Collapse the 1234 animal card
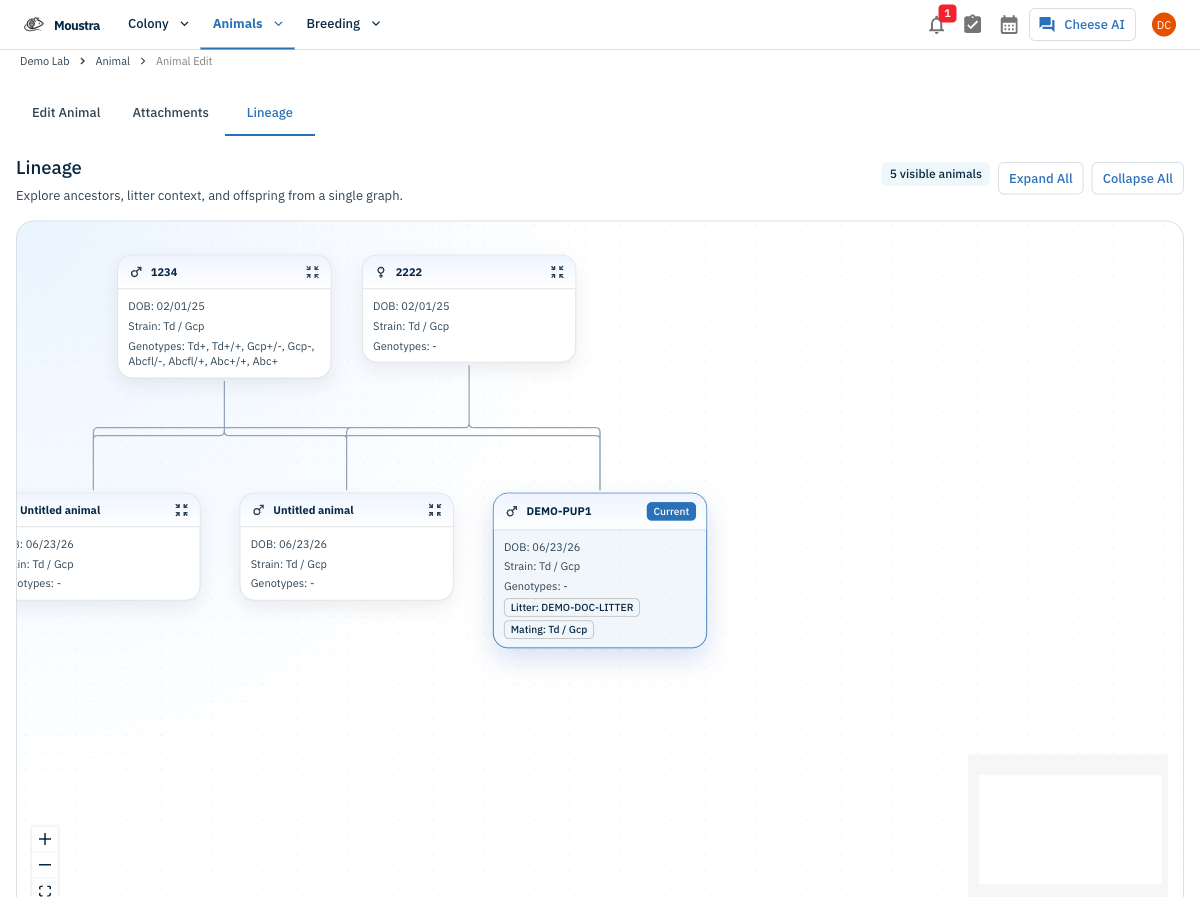 click(312, 272)
